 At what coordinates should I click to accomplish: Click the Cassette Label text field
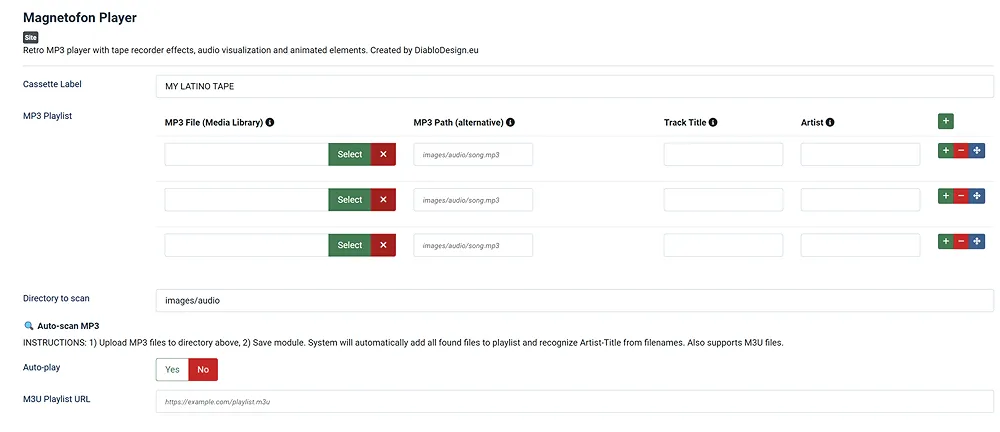click(x=574, y=86)
